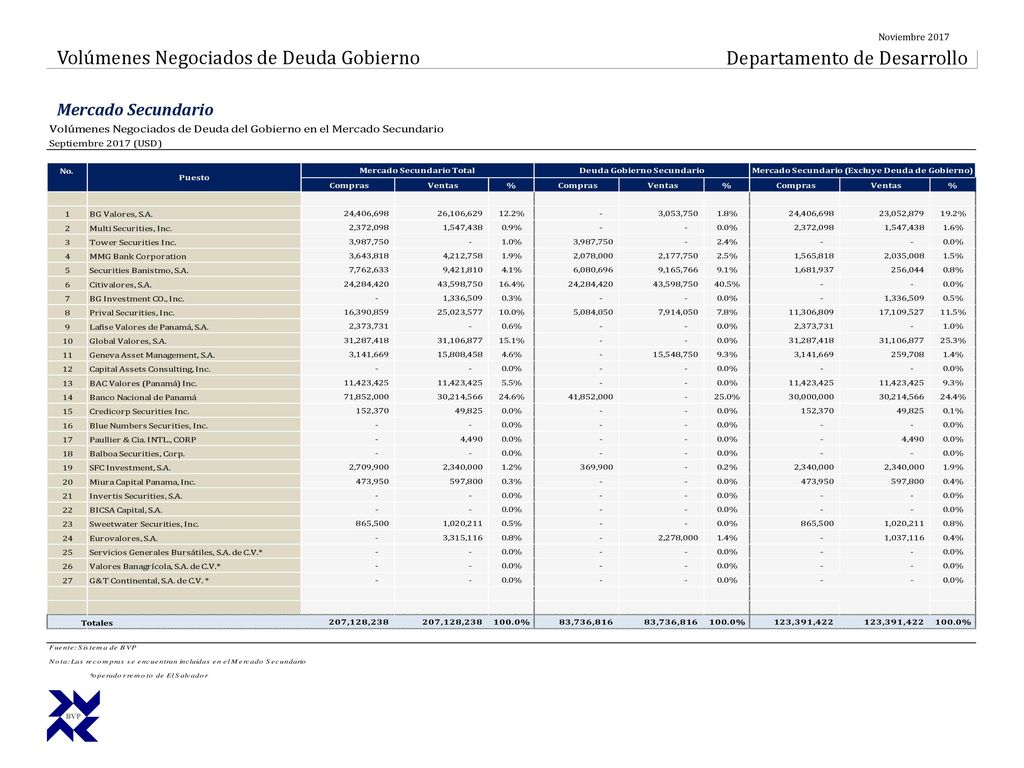1024x768 pixels.
Task: Click the 9,165,766 value in Banistmo row
Action: (678, 270)
